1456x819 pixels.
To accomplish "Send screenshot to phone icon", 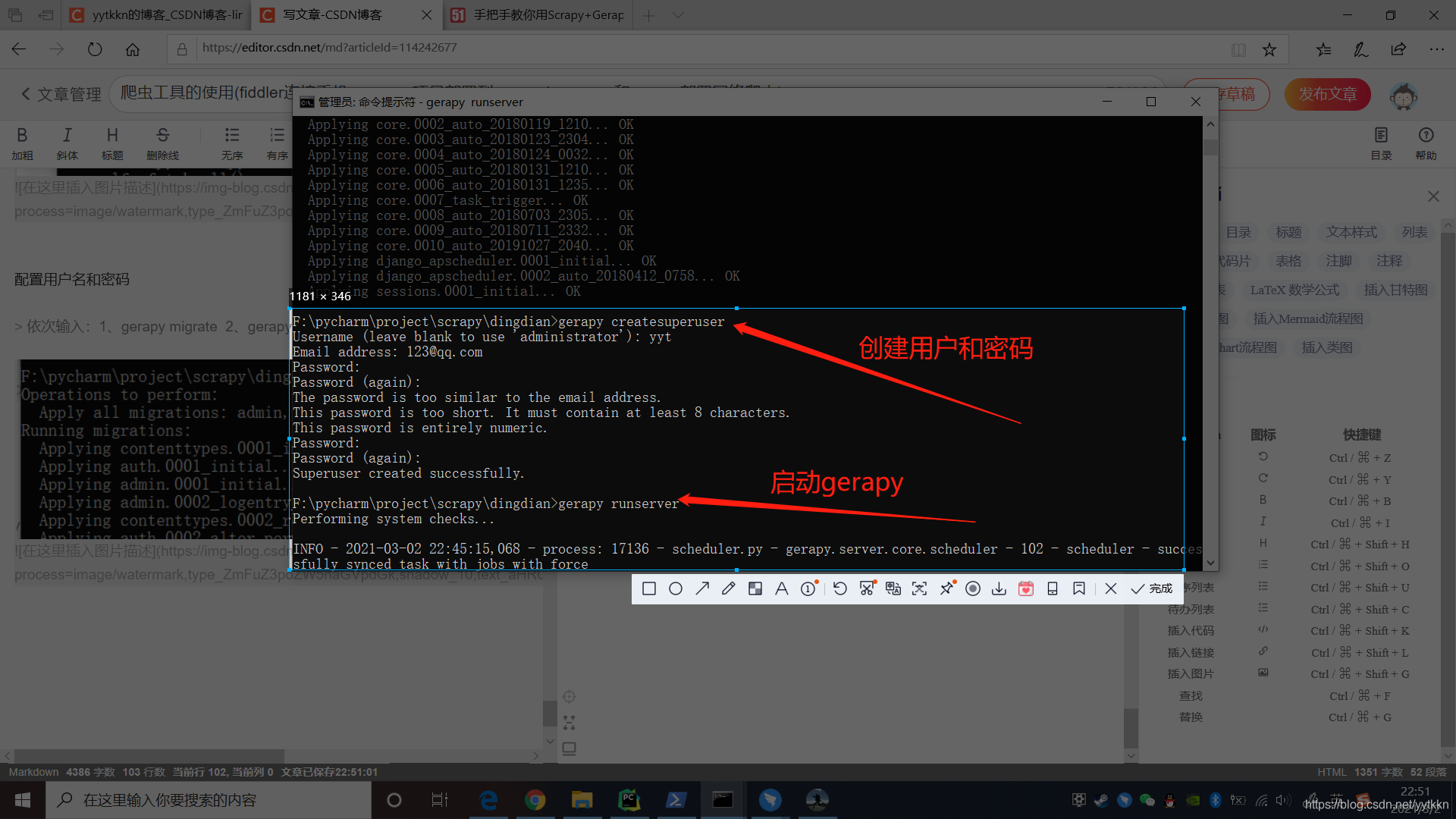I will (x=1053, y=589).
